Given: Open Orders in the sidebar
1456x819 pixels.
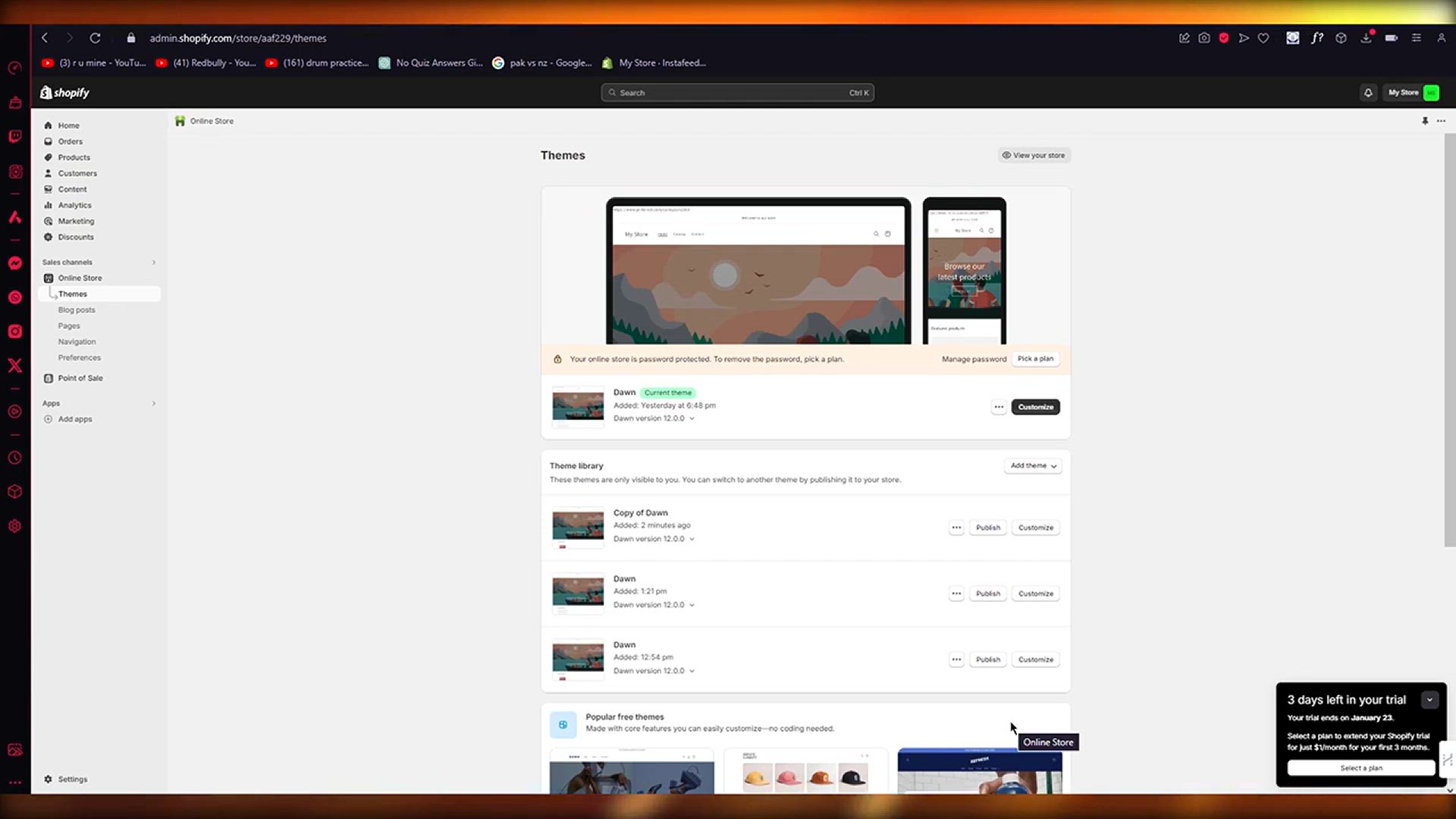Looking at the screenshot, I should tap(70, 142).
